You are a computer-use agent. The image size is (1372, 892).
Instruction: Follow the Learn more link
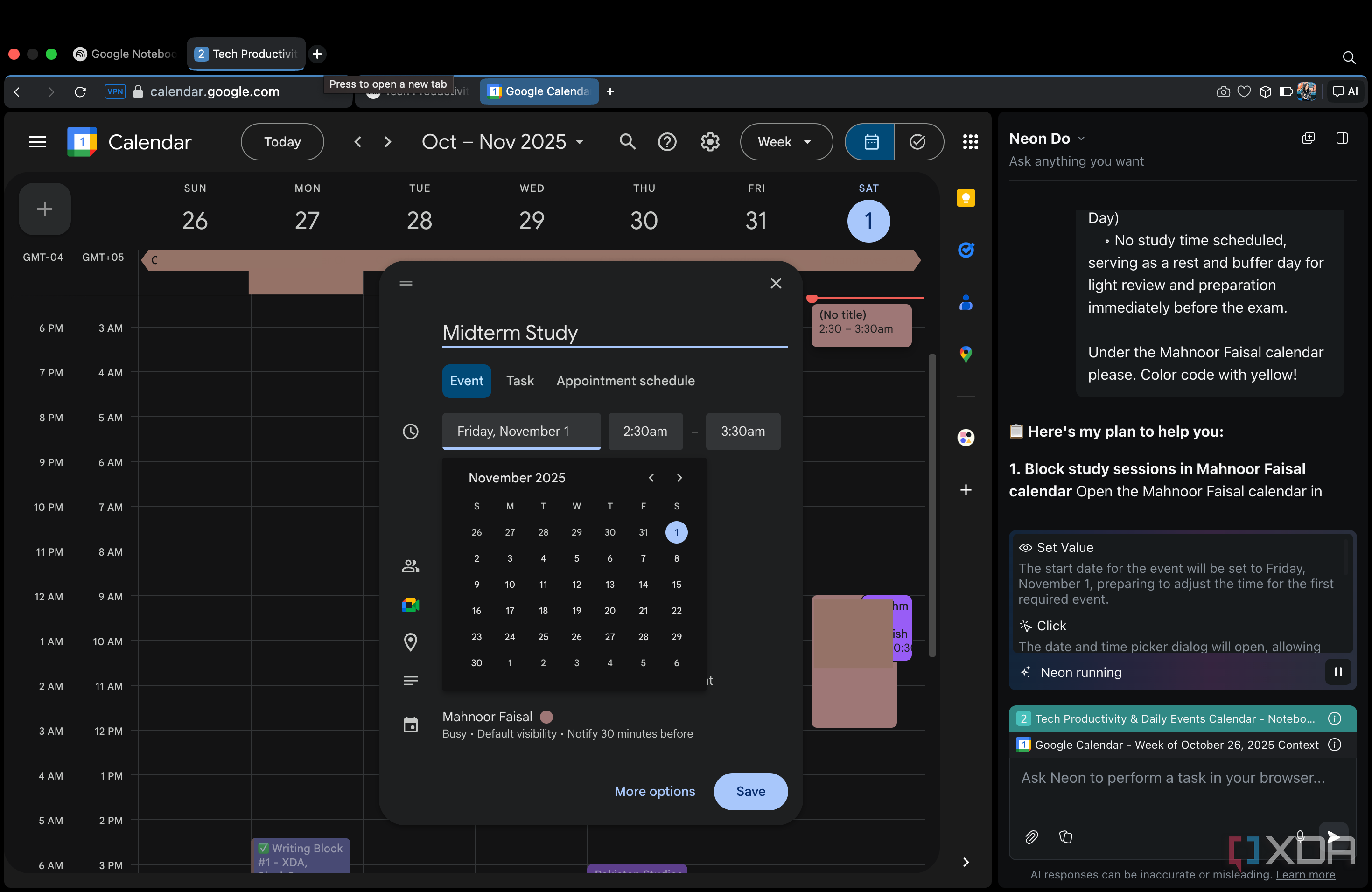click(x=1305, y=875)
